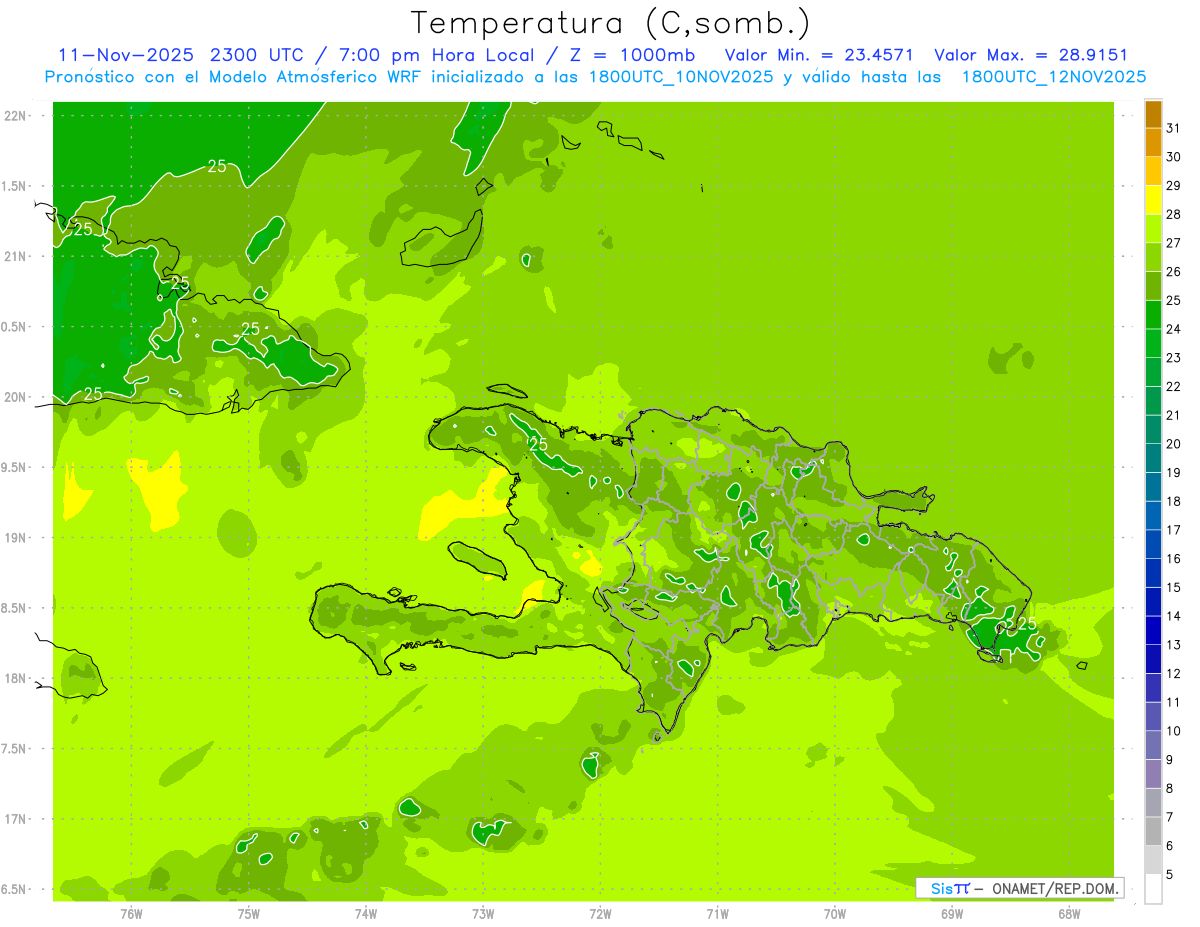Click the "75W" longitude label
The height and width of the screenshot is (927, 1200).
tap(249, 914)
